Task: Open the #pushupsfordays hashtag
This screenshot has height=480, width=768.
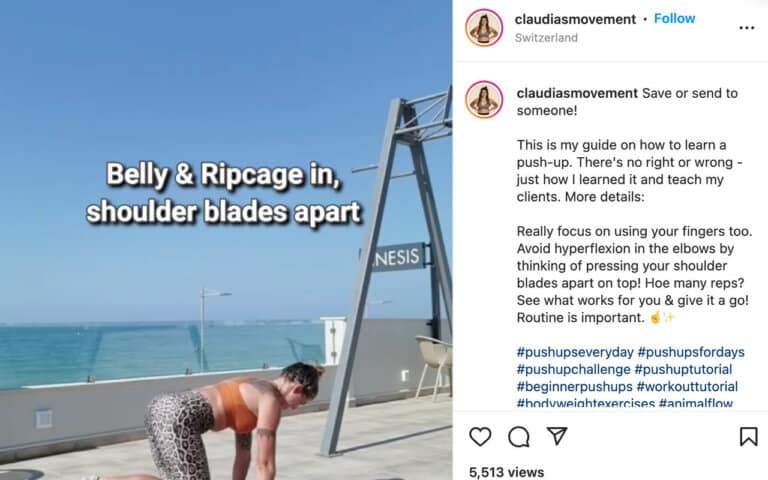Action: (691, 352)
